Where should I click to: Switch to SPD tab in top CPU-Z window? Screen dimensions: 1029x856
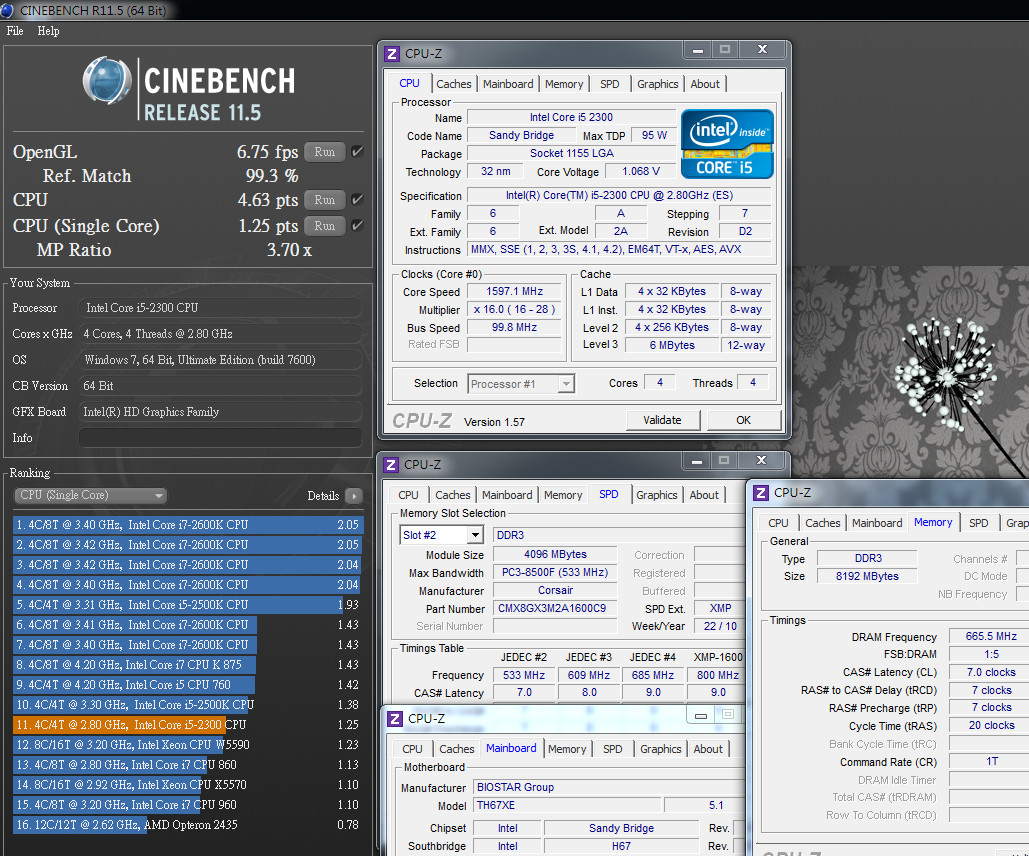[x=610, y=84]
